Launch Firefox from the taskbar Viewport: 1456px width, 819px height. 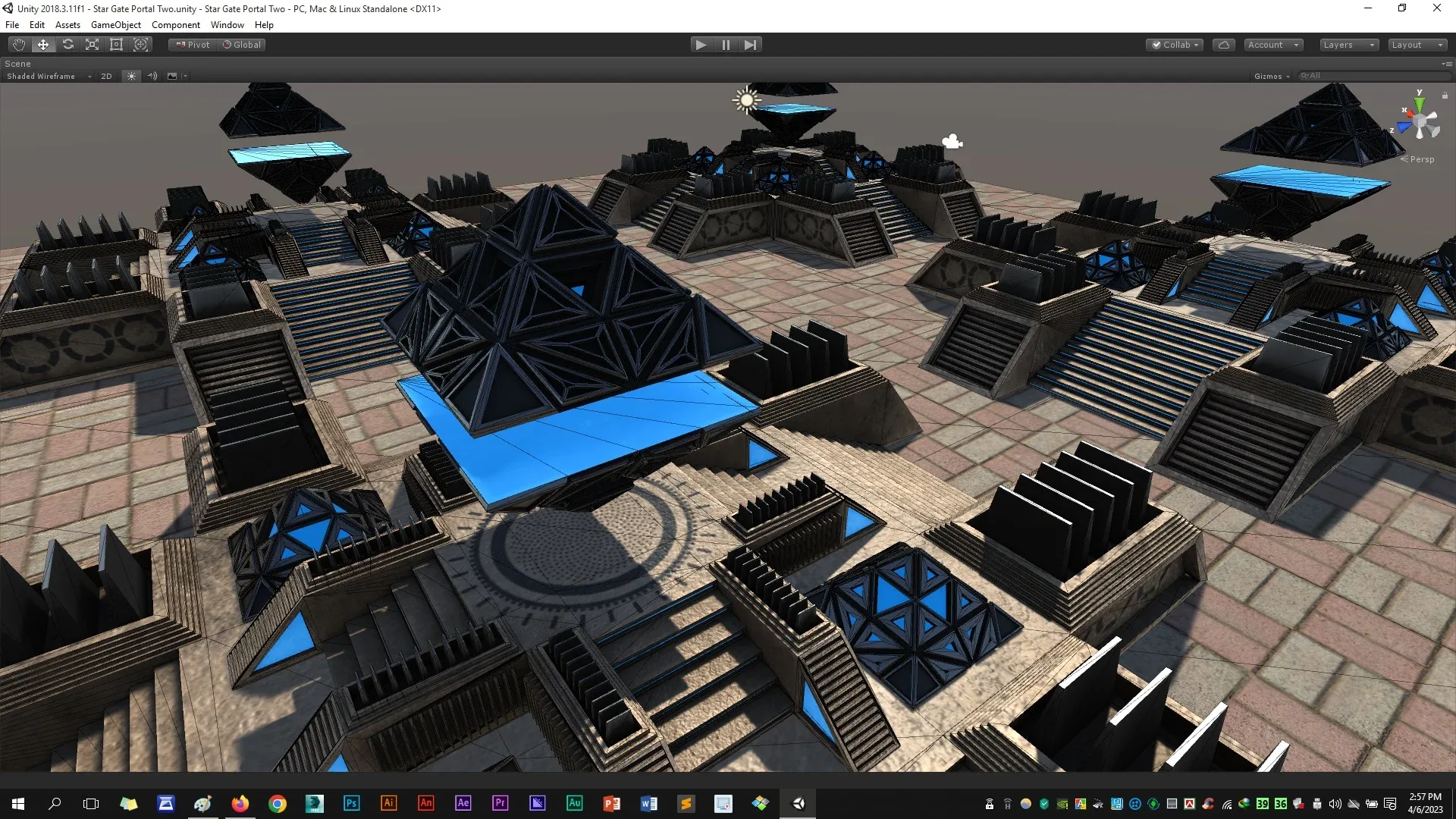(x=240, y=803)
